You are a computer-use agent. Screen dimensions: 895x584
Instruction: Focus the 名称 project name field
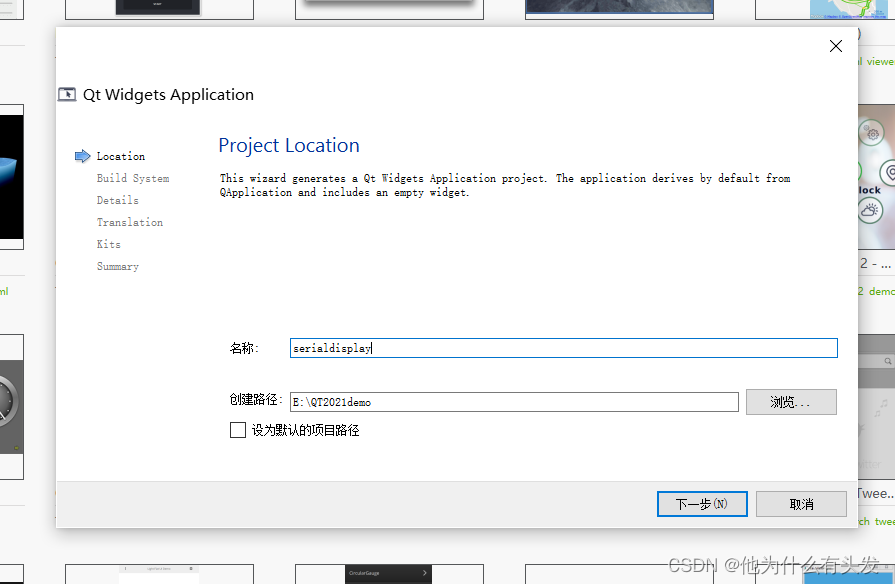click(563, 348)
